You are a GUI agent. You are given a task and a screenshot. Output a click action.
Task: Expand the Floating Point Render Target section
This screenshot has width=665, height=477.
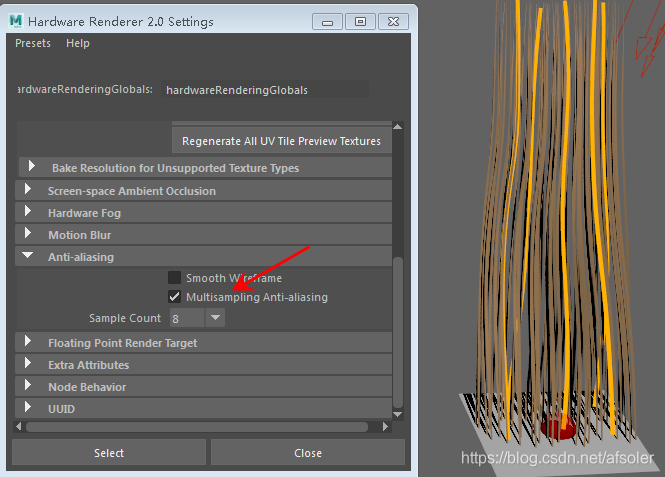[x=204, y=343]
